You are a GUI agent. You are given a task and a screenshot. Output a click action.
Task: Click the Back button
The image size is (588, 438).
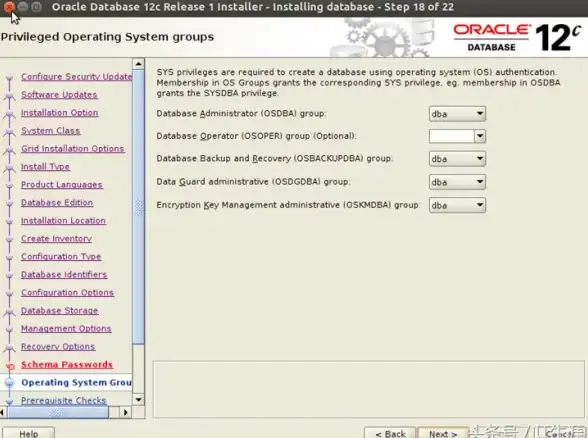click(x=390, y=434)
